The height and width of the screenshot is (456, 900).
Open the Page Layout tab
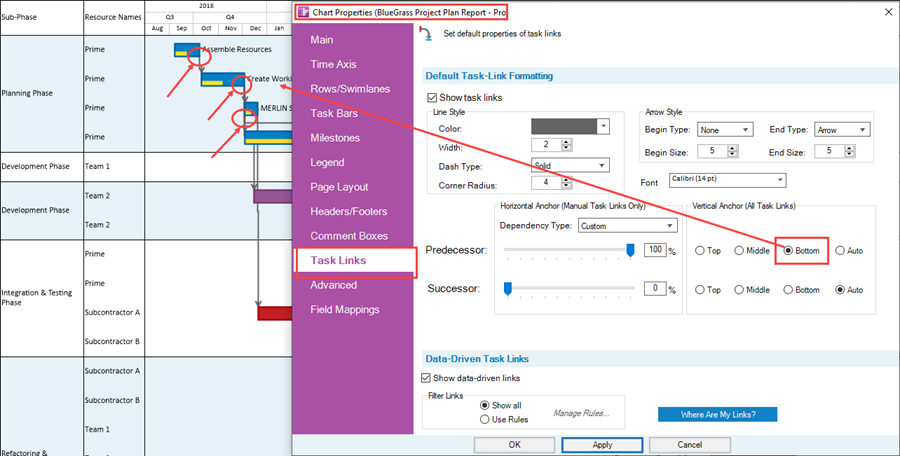[339, 187]
